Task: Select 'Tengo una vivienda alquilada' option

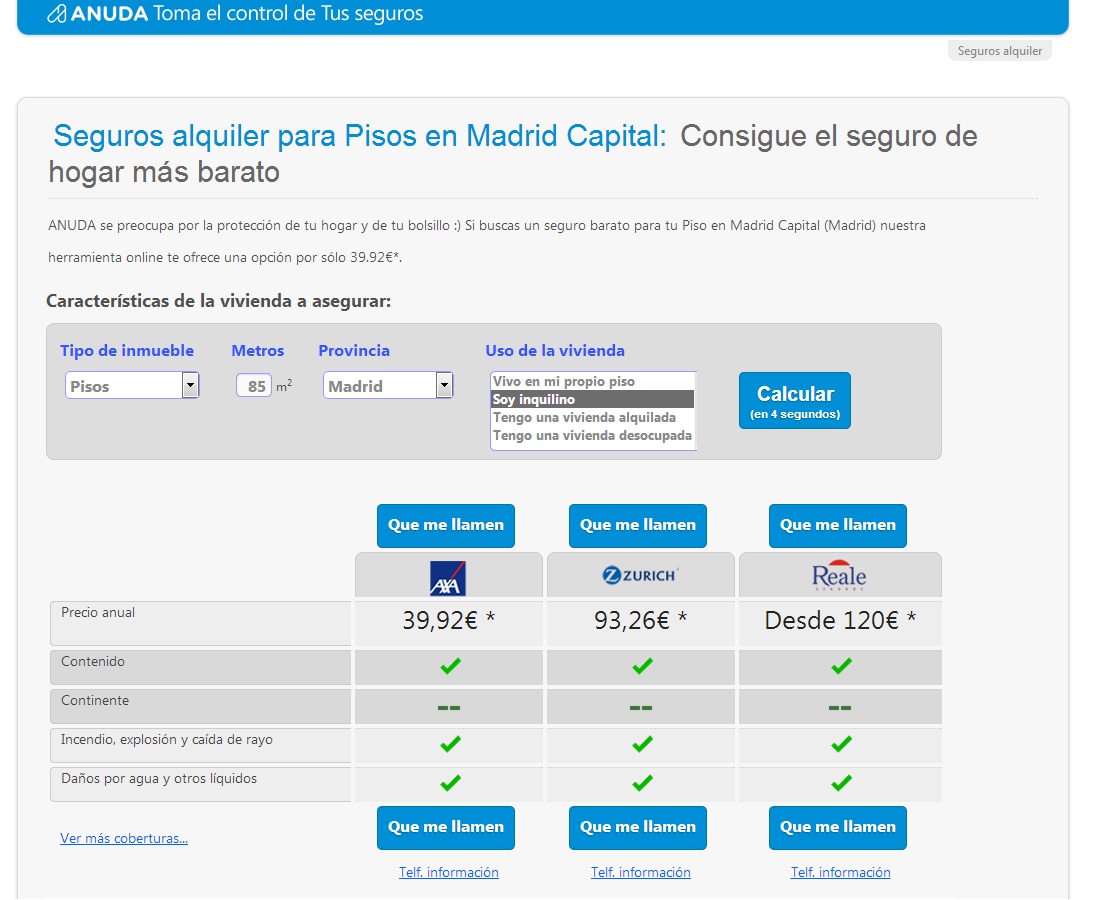Action: (592, 418)
